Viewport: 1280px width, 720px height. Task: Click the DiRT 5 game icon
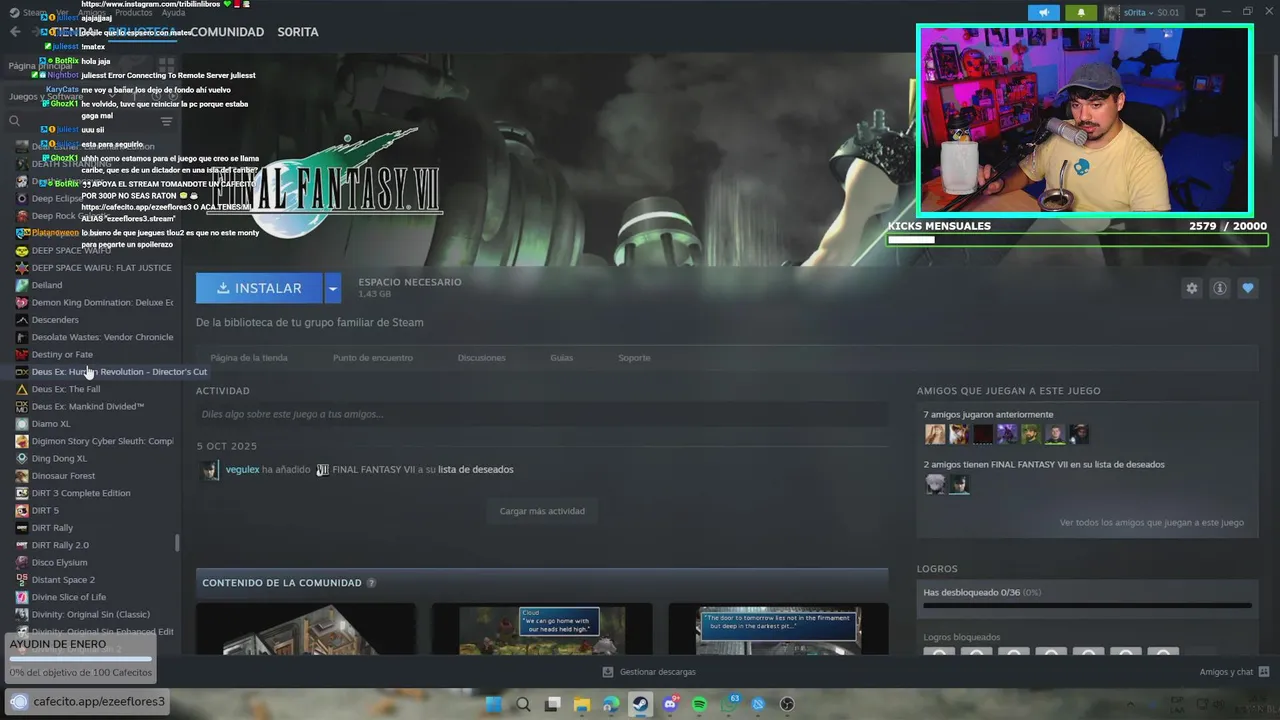[22, 510]
